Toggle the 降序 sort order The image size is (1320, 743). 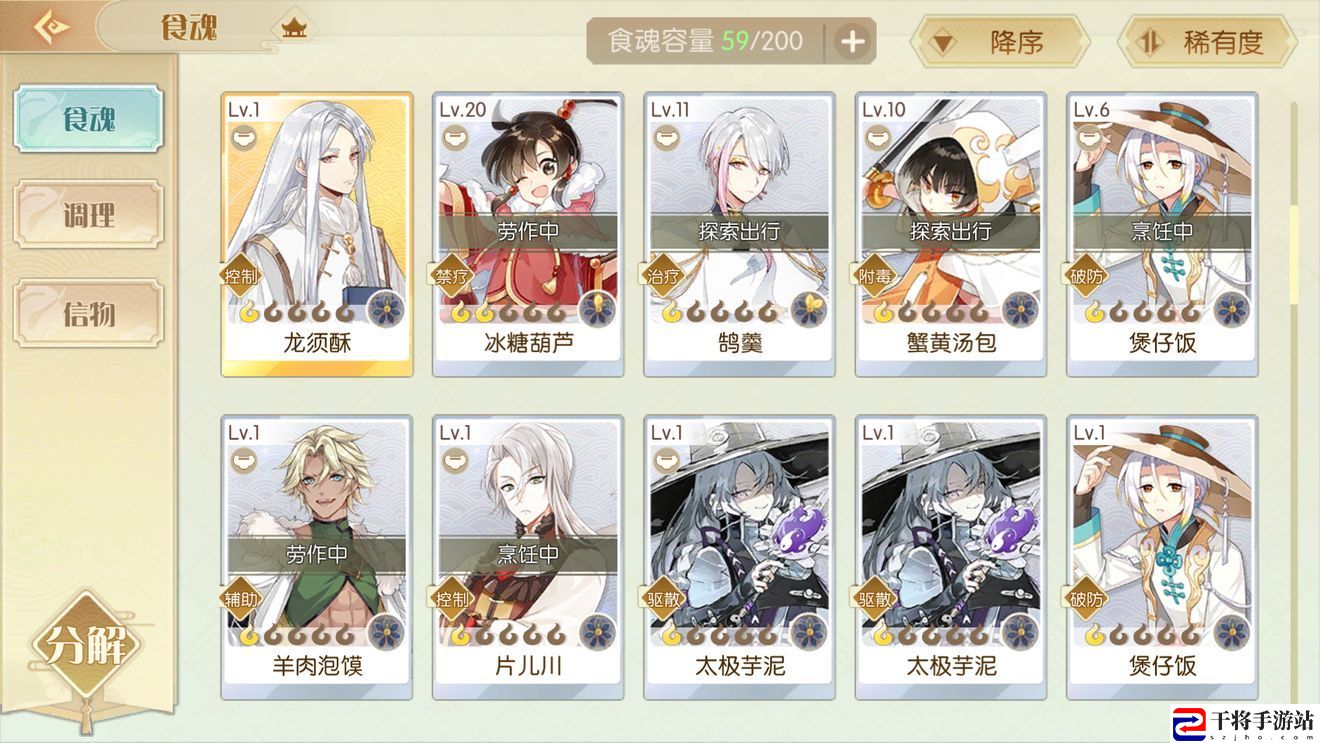999,42
